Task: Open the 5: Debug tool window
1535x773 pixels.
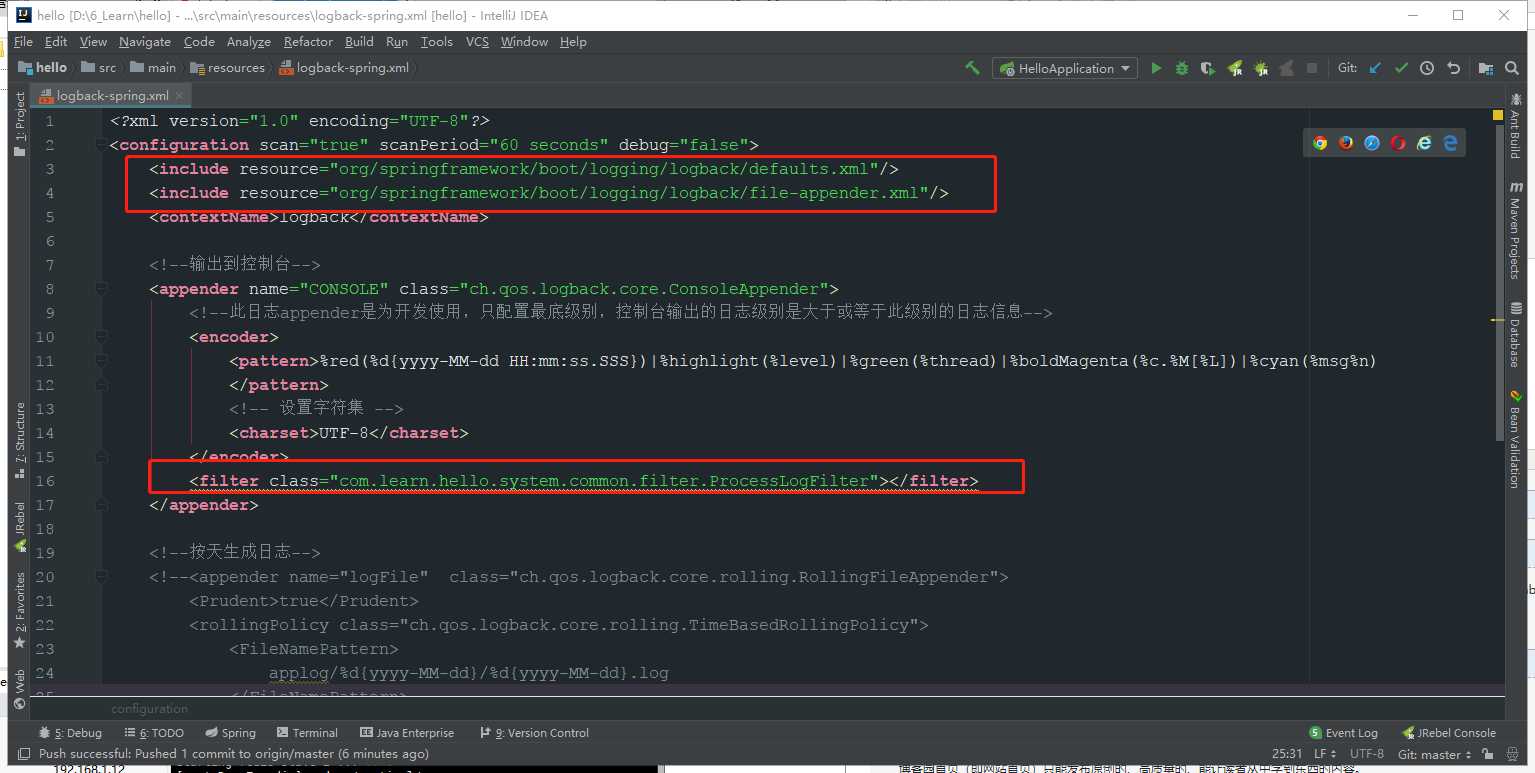Action: (70, 733)
